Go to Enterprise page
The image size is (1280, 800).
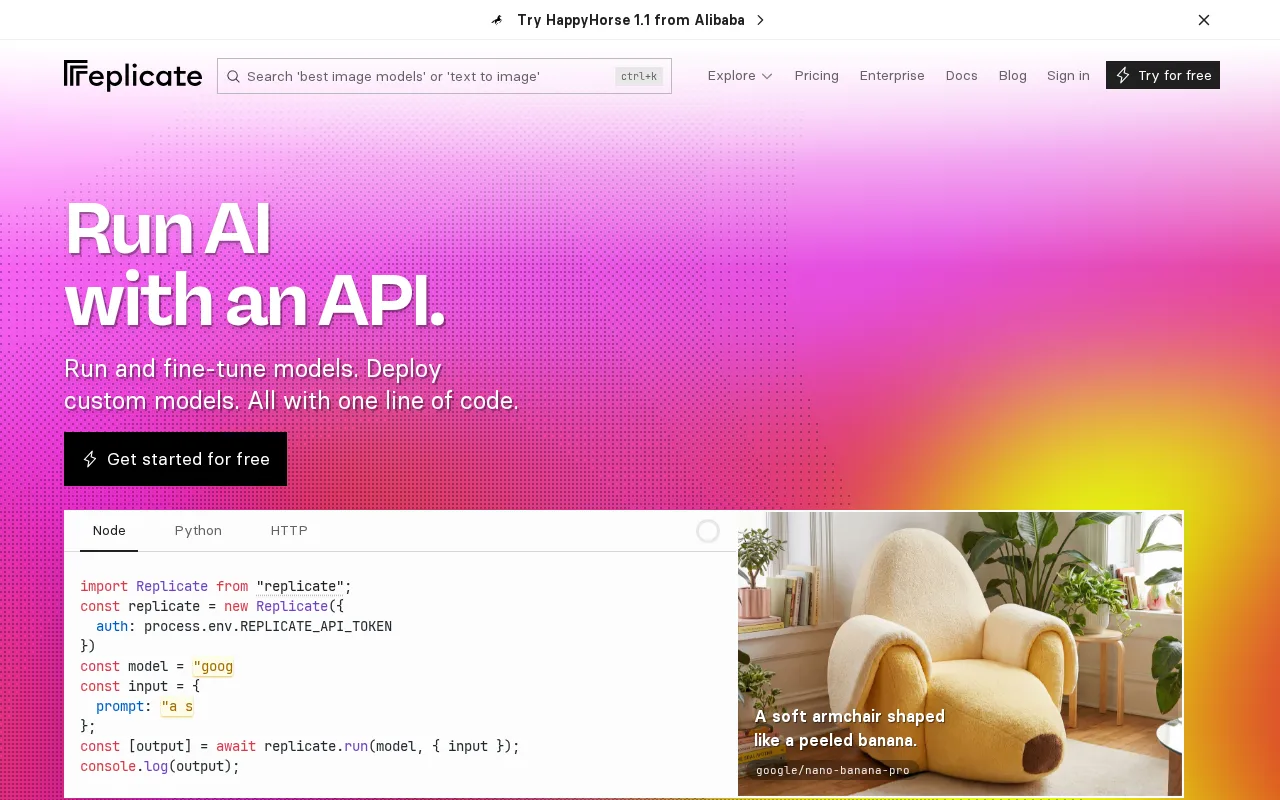892,75
